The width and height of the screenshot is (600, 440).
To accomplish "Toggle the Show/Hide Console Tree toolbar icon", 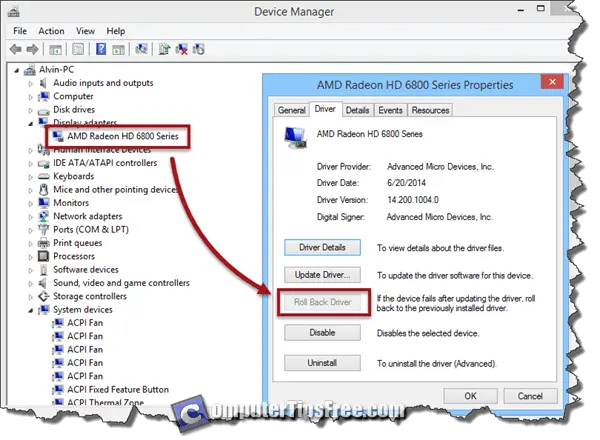I will 55,49.
